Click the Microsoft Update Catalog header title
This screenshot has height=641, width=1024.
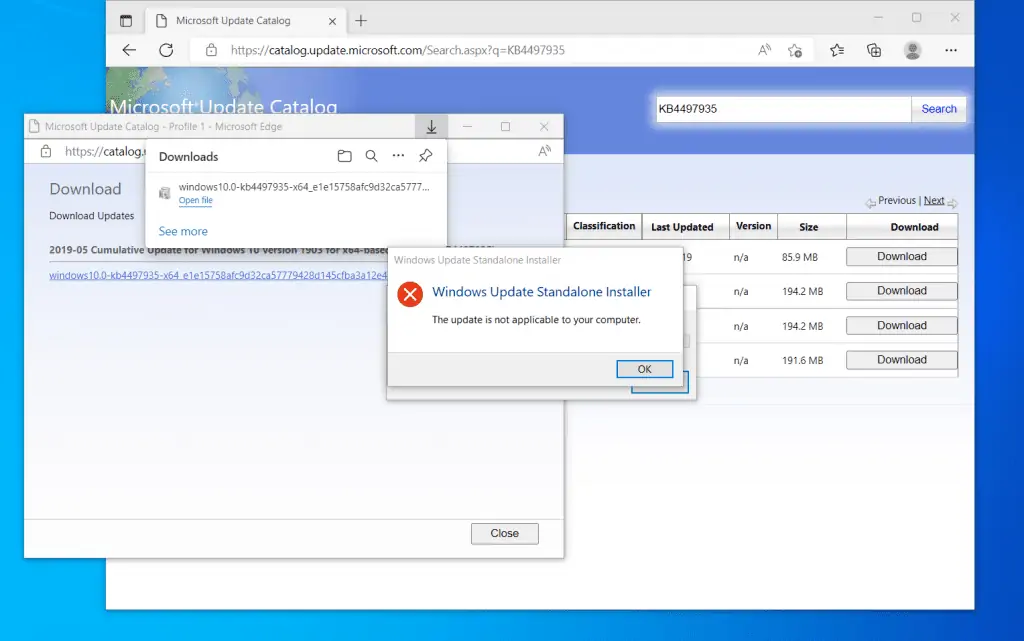(x=223, y=106)
